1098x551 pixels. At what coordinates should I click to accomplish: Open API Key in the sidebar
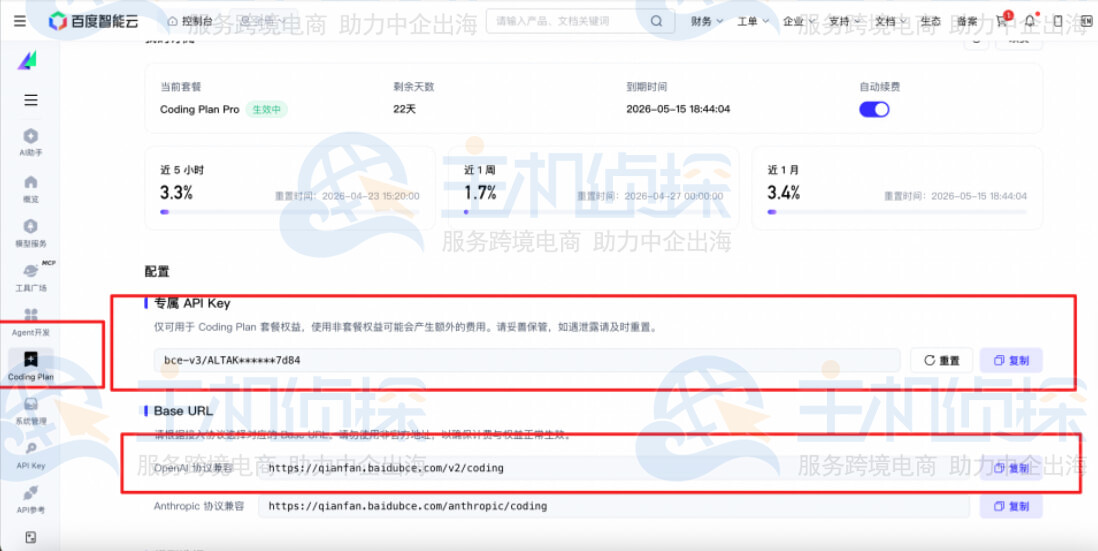[31, 456]
